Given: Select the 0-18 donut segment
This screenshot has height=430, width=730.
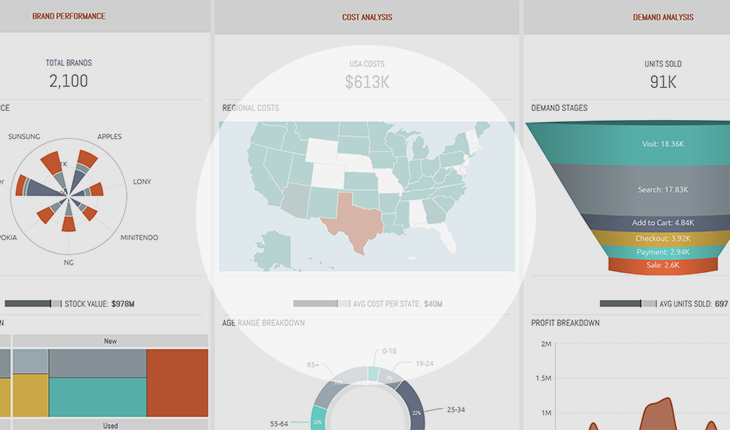Looking at the screenshot, I should tap(373, 374).
